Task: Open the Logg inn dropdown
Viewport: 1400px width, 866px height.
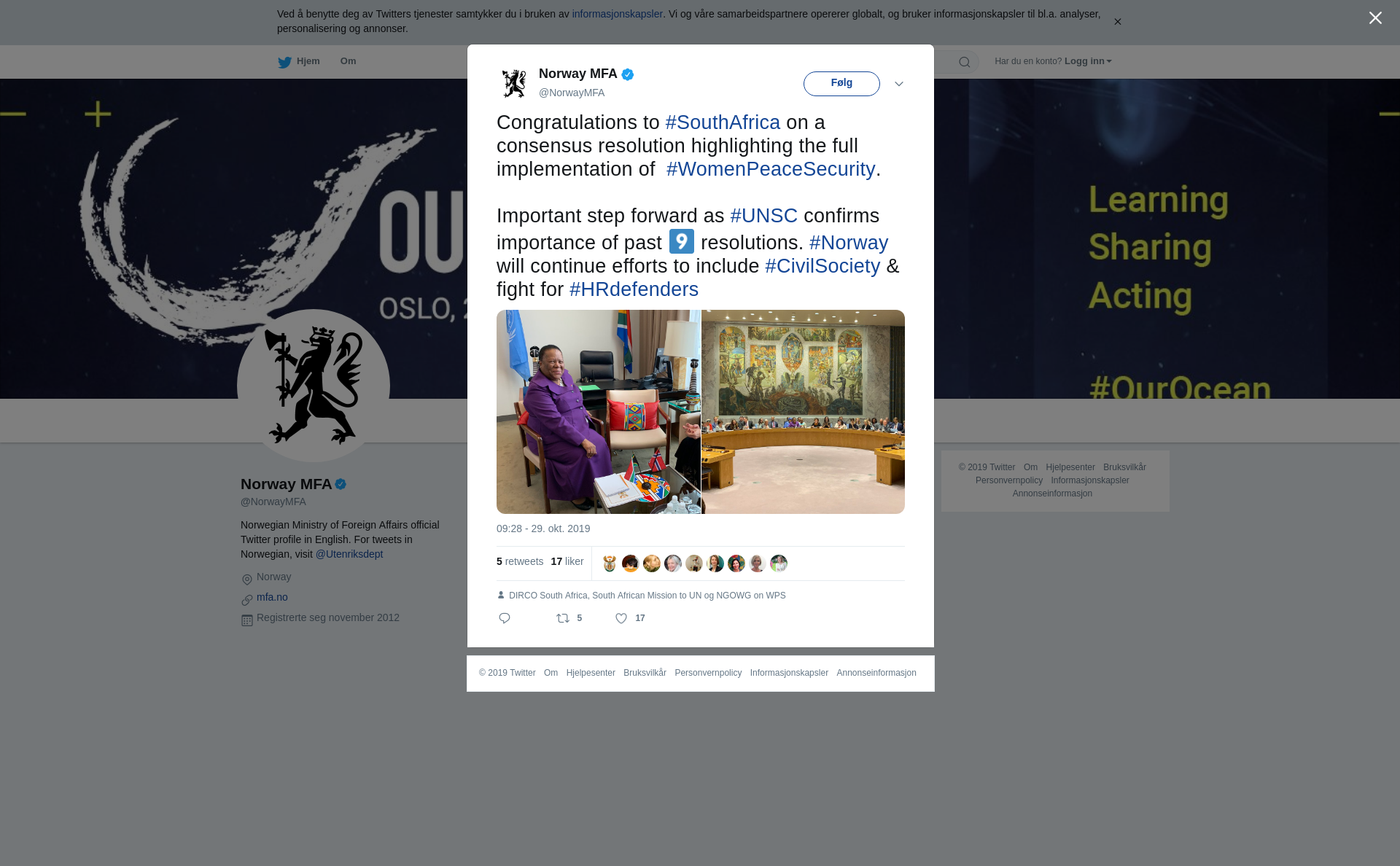Action: pos(1088,61)
